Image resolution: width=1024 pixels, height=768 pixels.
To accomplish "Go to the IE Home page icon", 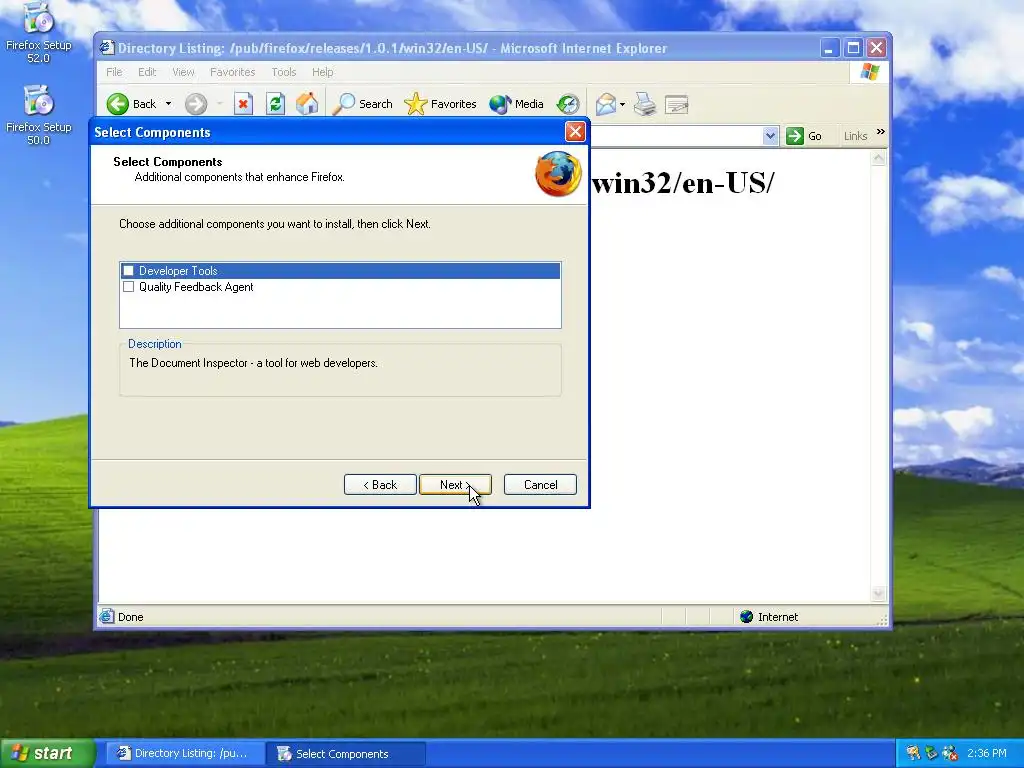I will 307,104.
